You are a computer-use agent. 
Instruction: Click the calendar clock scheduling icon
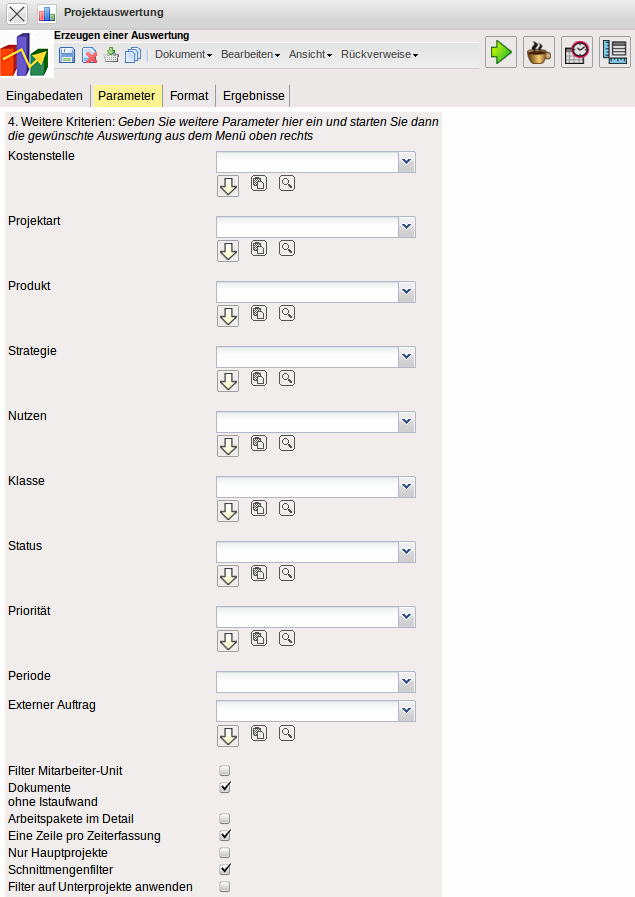tap(577, 52)
